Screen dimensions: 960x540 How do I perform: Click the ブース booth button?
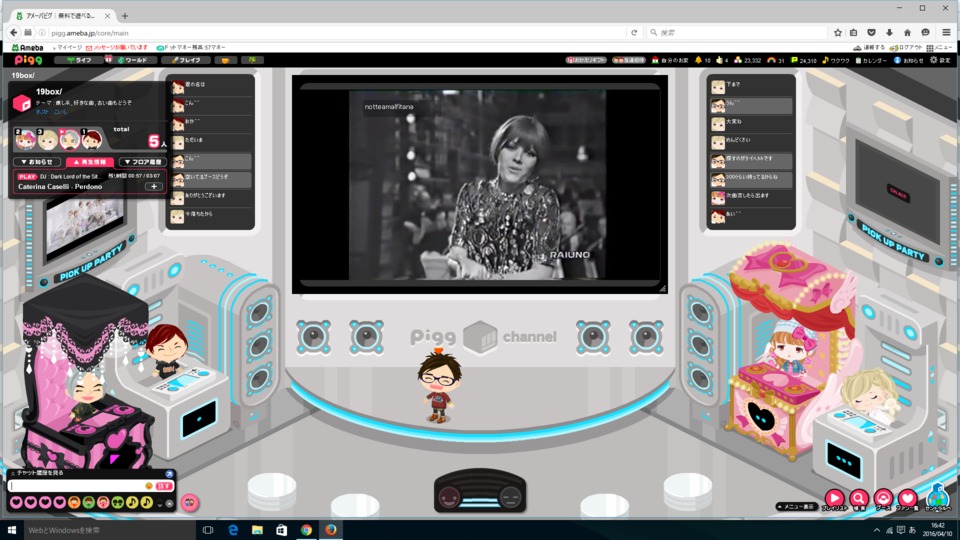[x=883, y=499]
